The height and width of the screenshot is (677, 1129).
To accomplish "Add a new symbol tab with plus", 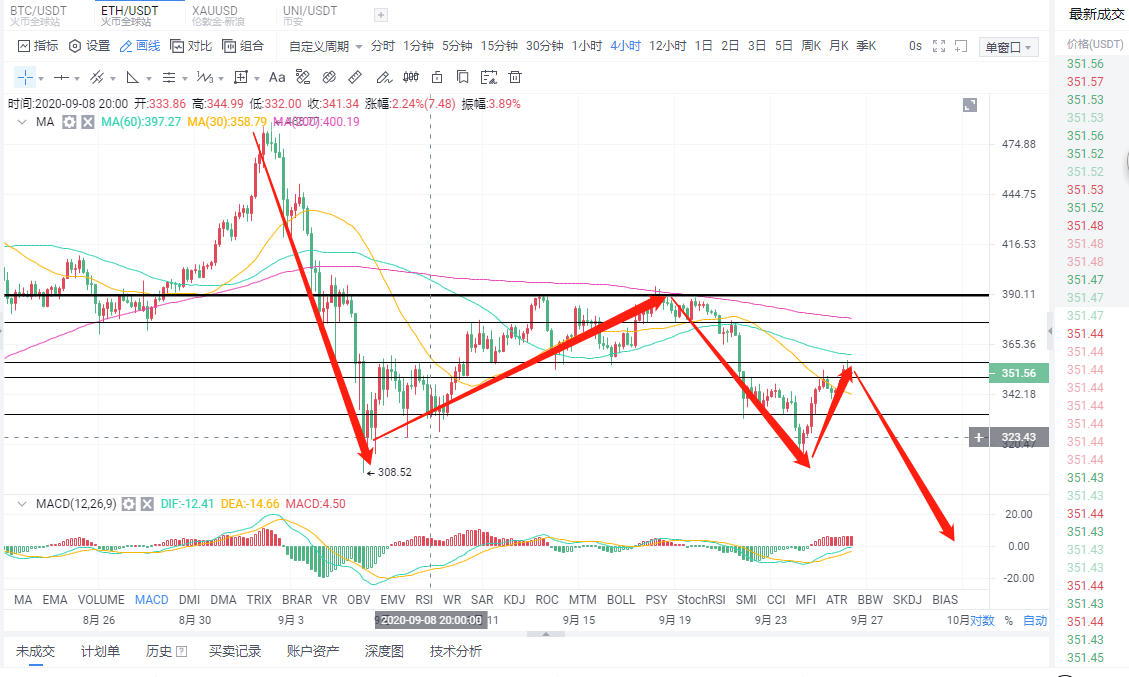I will tap(381, 15).
